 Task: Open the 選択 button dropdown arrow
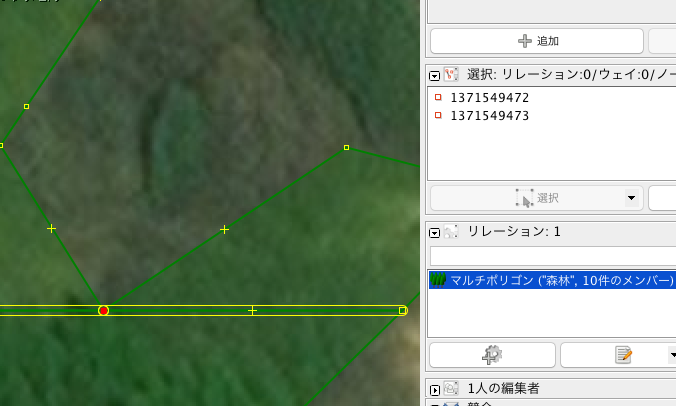pyautogui.click(x=632, y=198)
